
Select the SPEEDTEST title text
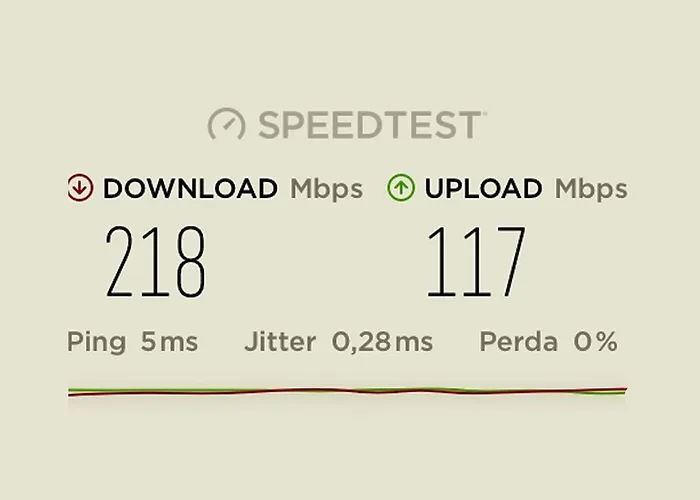[x=370, y=125]
